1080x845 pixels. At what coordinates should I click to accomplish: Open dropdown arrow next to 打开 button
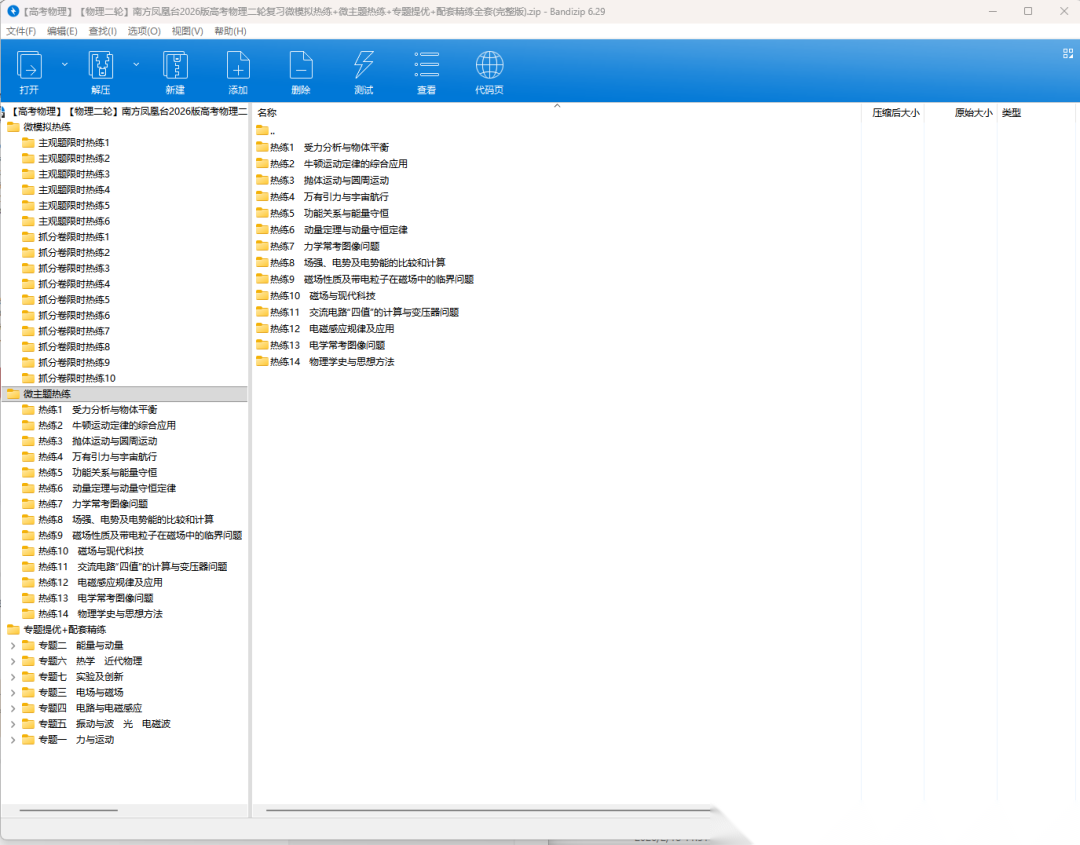pos(65,64)
